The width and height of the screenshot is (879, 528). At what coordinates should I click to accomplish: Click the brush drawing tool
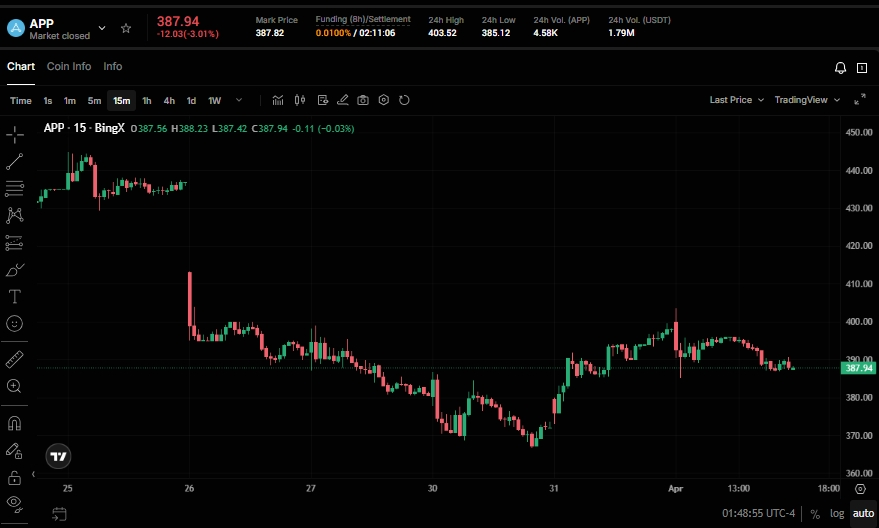pos(15,270)
